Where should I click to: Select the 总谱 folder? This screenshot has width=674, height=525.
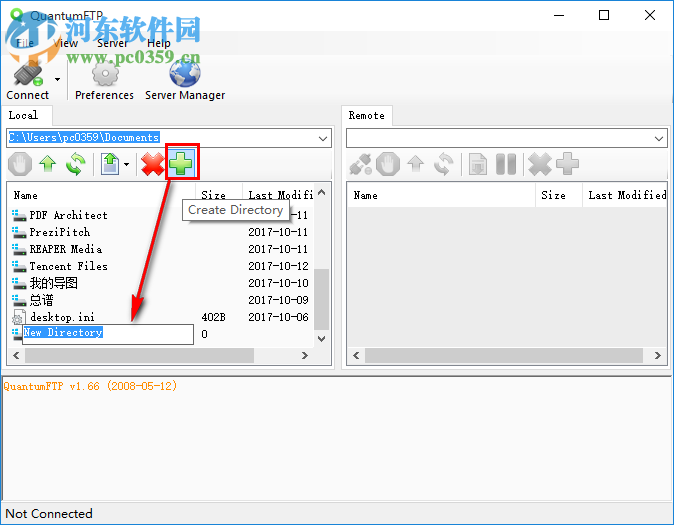[41, 300]
